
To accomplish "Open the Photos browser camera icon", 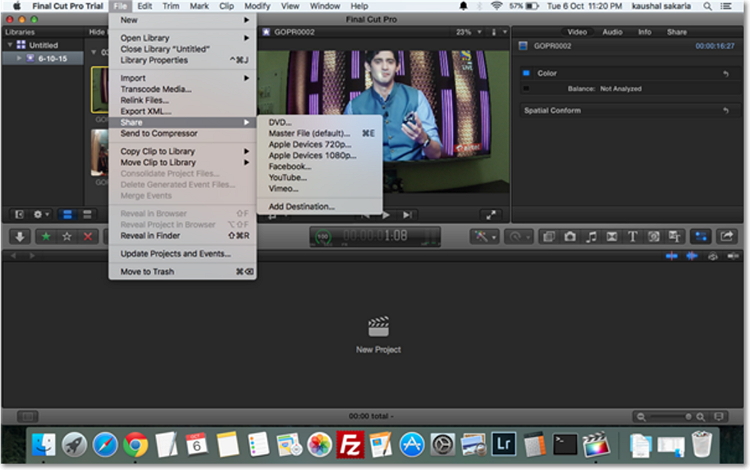I will [568, 237].
